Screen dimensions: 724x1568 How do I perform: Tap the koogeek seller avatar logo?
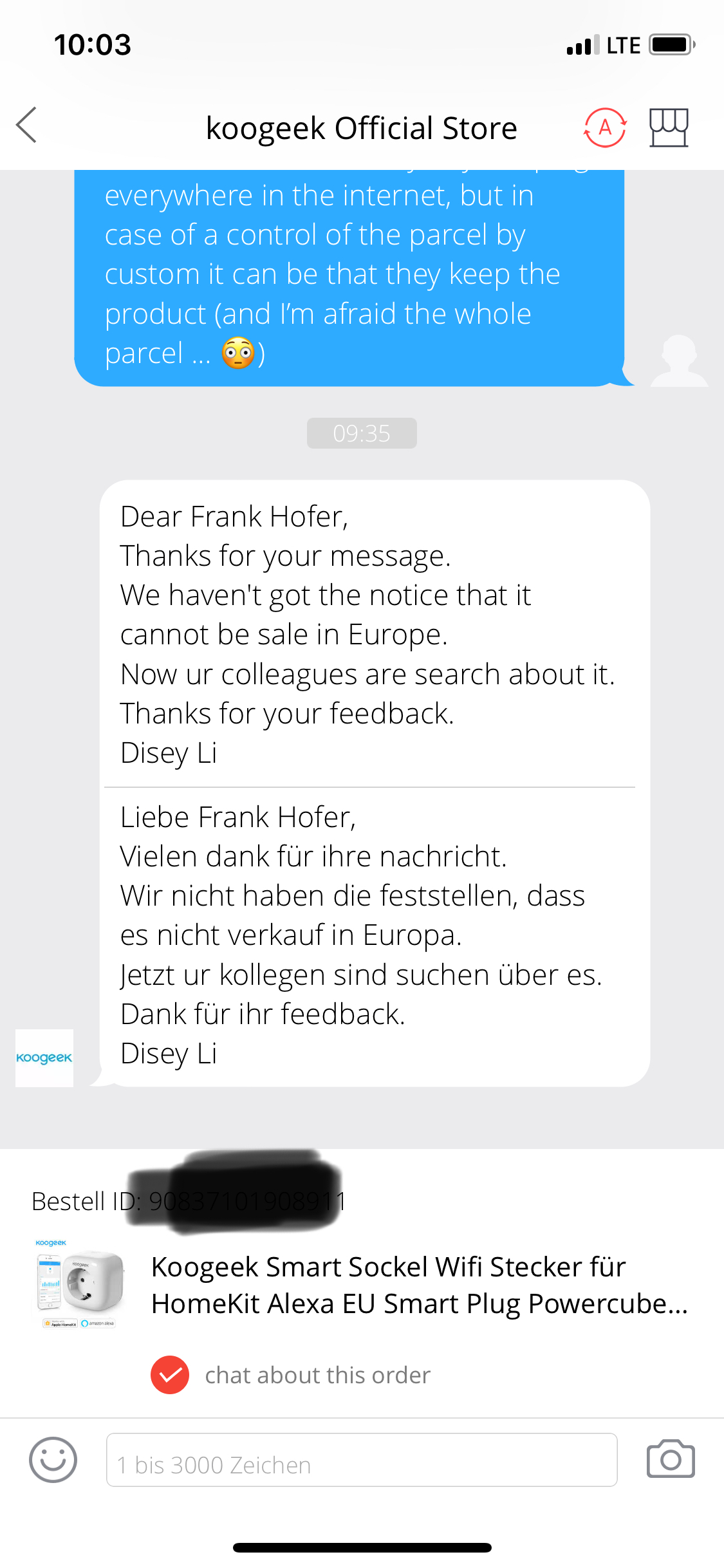[x=44, y=1058]
